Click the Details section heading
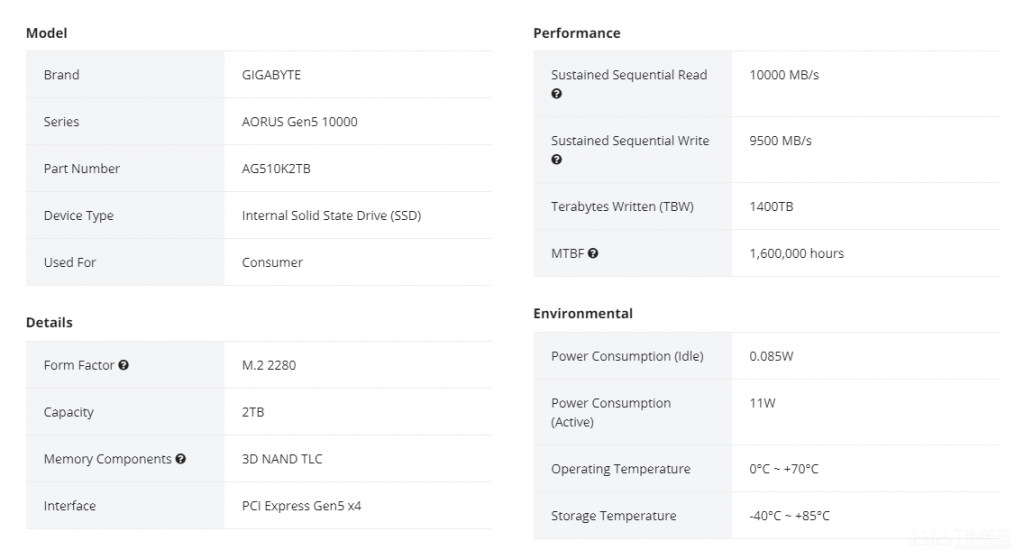 pos(49,323)
